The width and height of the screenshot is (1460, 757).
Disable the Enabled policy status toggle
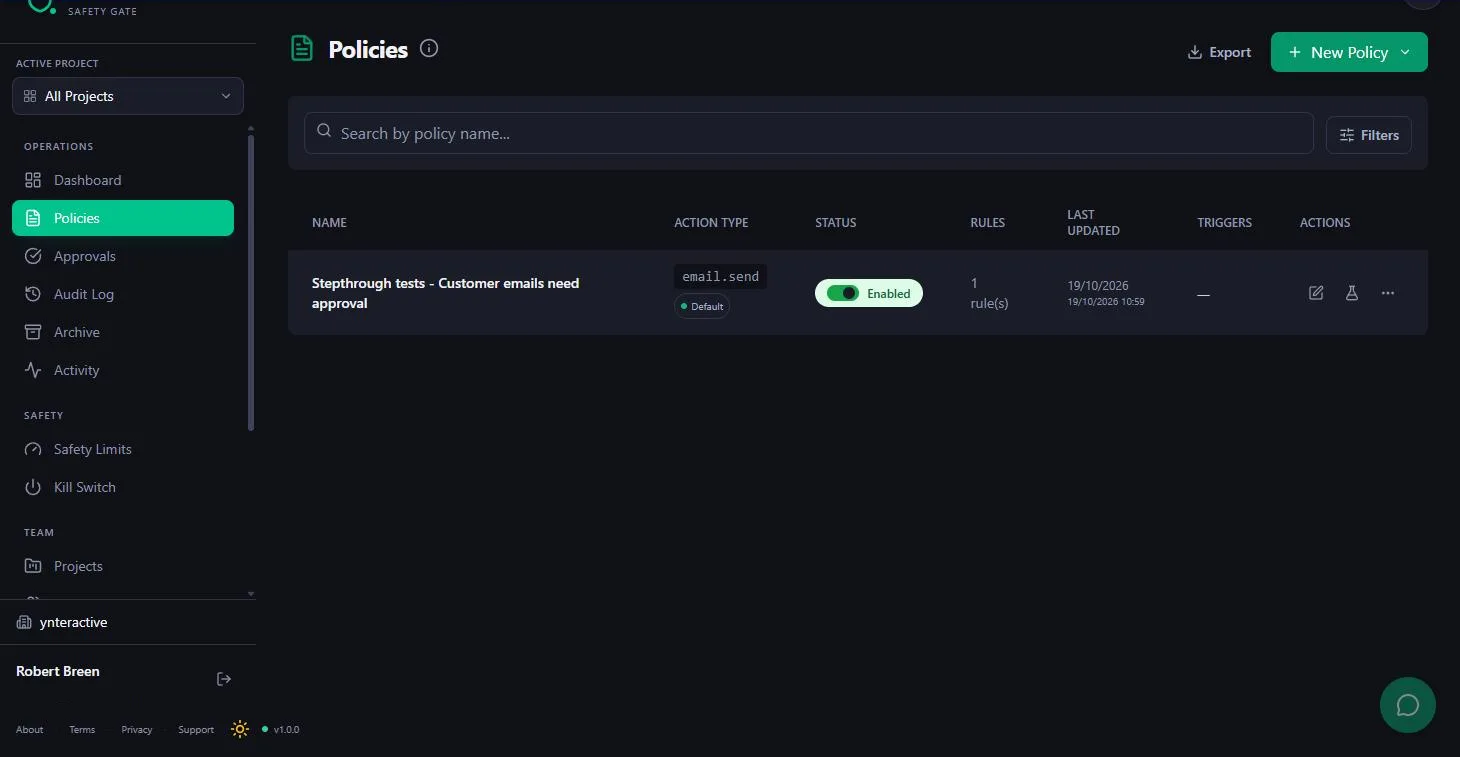point(843,293)
